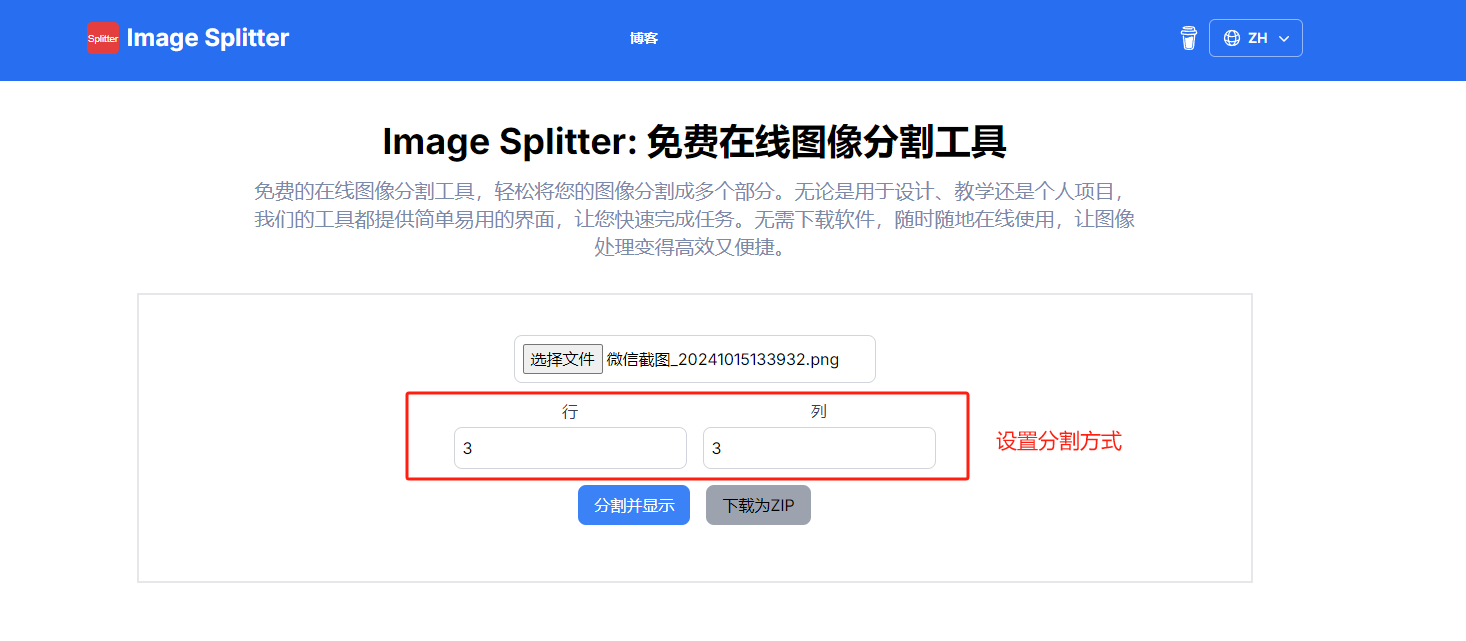This screenshot has height=641, width=1466.
Task: Focus the 列 number input field
Action: coord(819,448)
